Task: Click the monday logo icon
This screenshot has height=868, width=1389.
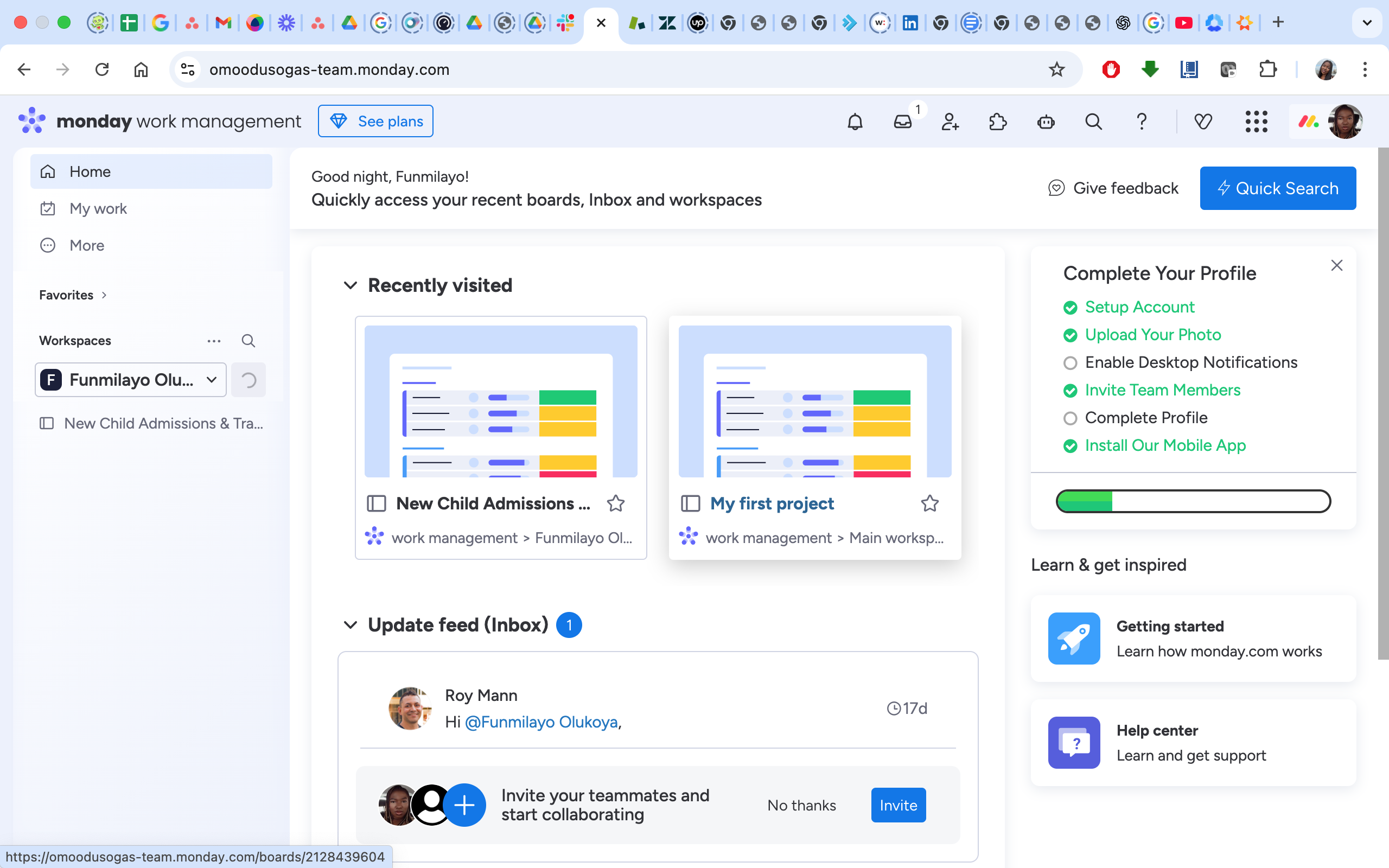Action: [32, 120]
